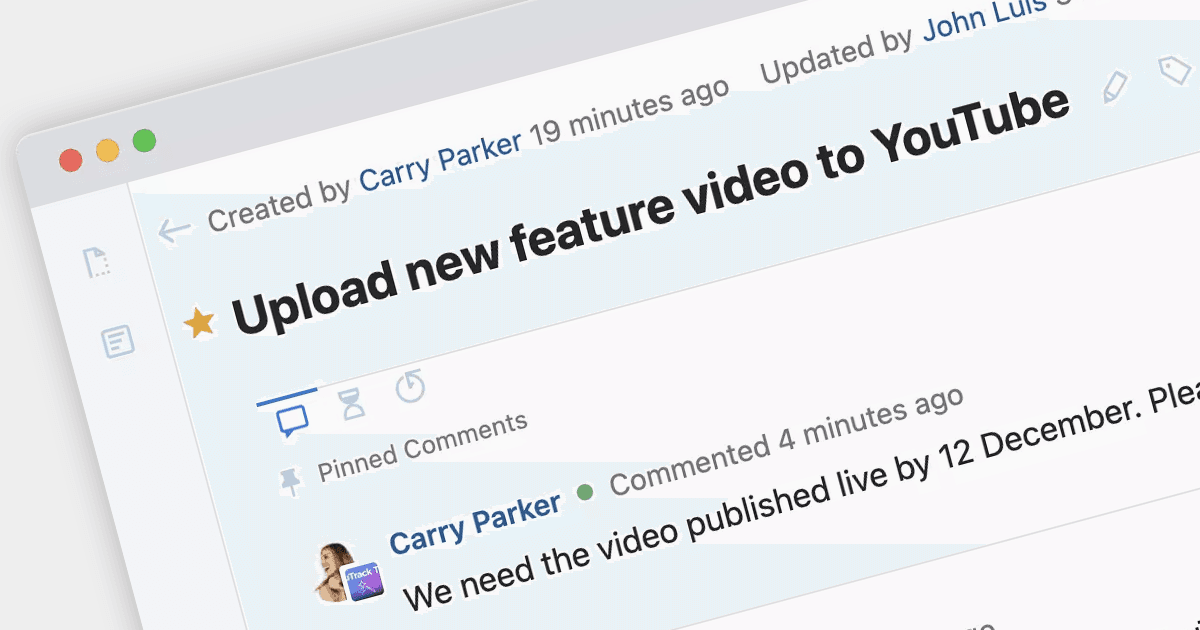This screenshot has width=1200, height=630.
Task: Open the notes list sidebar icon
Action: 118,341
